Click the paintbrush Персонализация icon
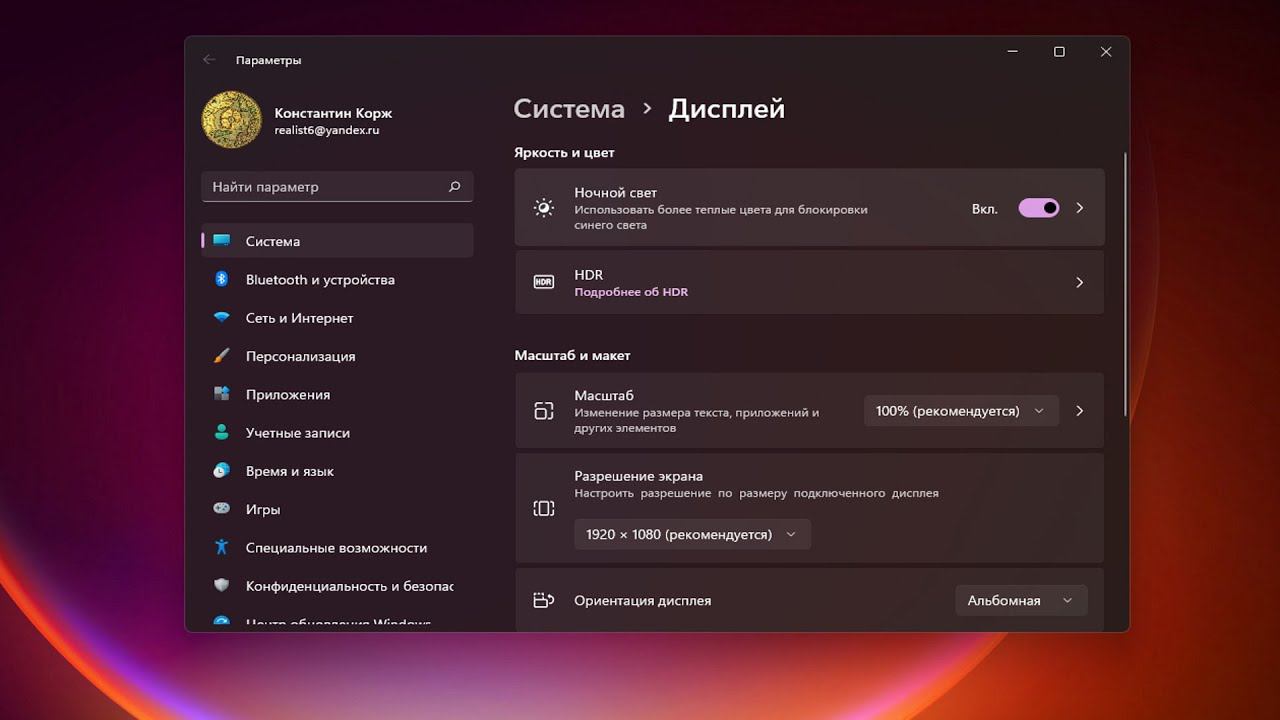1280x720 pixels. pyautogui.click(x=222, y=356)
